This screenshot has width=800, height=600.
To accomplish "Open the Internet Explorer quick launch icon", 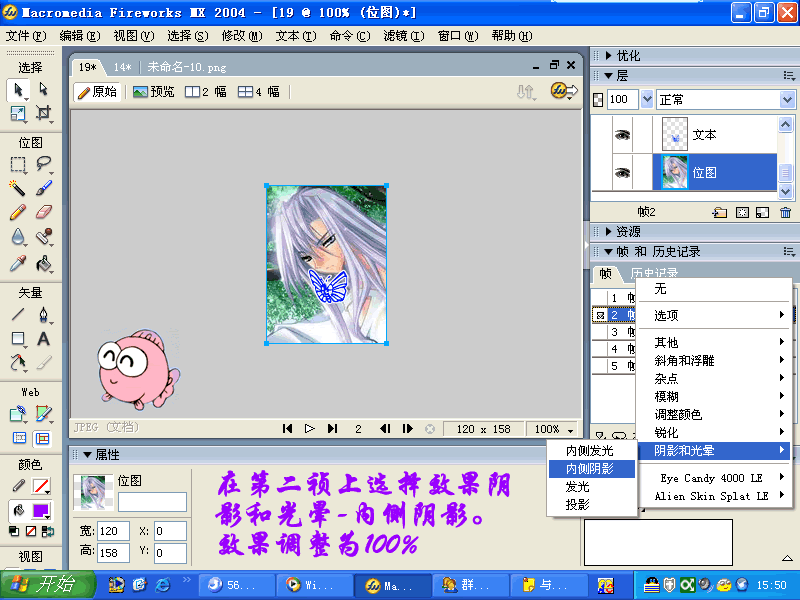I will (163, 585).
